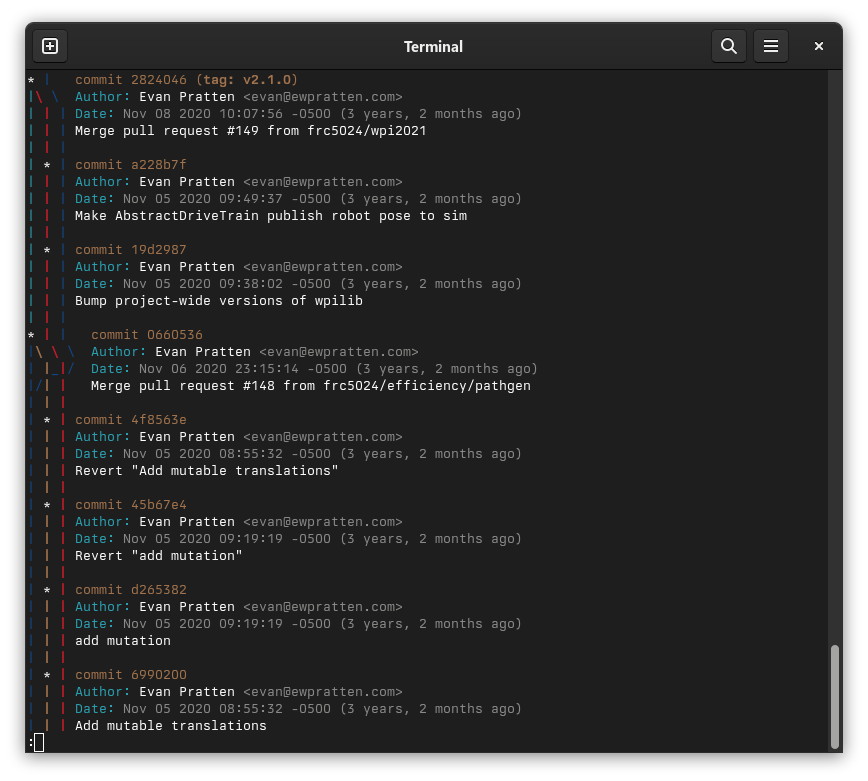The height and width of the screenshot is (781, 868).
Task: Select commit hash 2824046
Action: [159, 80]
